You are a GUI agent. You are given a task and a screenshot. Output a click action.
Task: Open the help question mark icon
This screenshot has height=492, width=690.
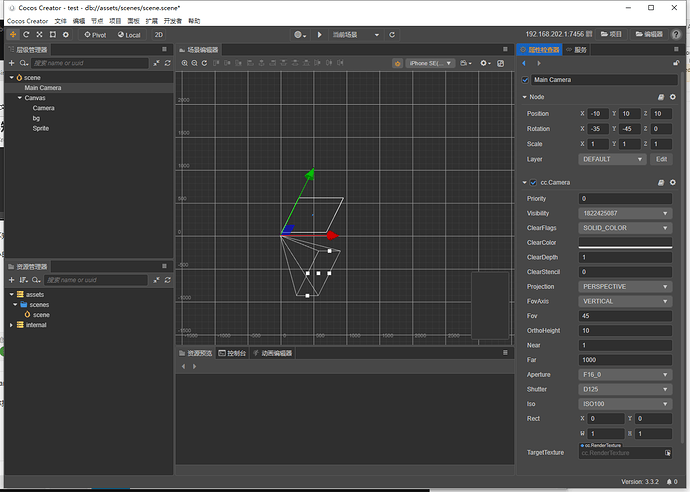[676, 34]
